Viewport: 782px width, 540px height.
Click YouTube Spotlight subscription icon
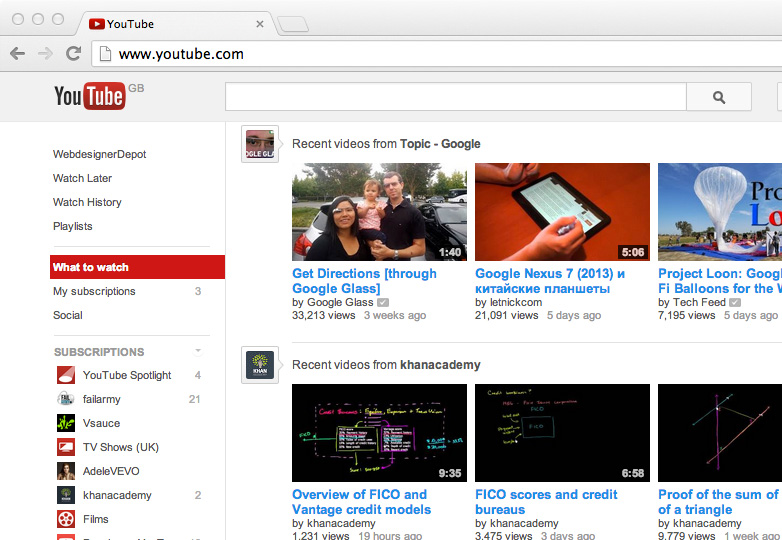(x=66, y=375)
